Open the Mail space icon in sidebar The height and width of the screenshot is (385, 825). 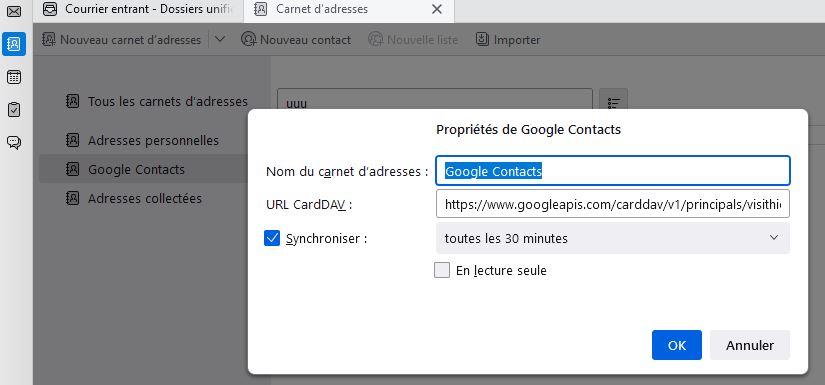(14, 11)
